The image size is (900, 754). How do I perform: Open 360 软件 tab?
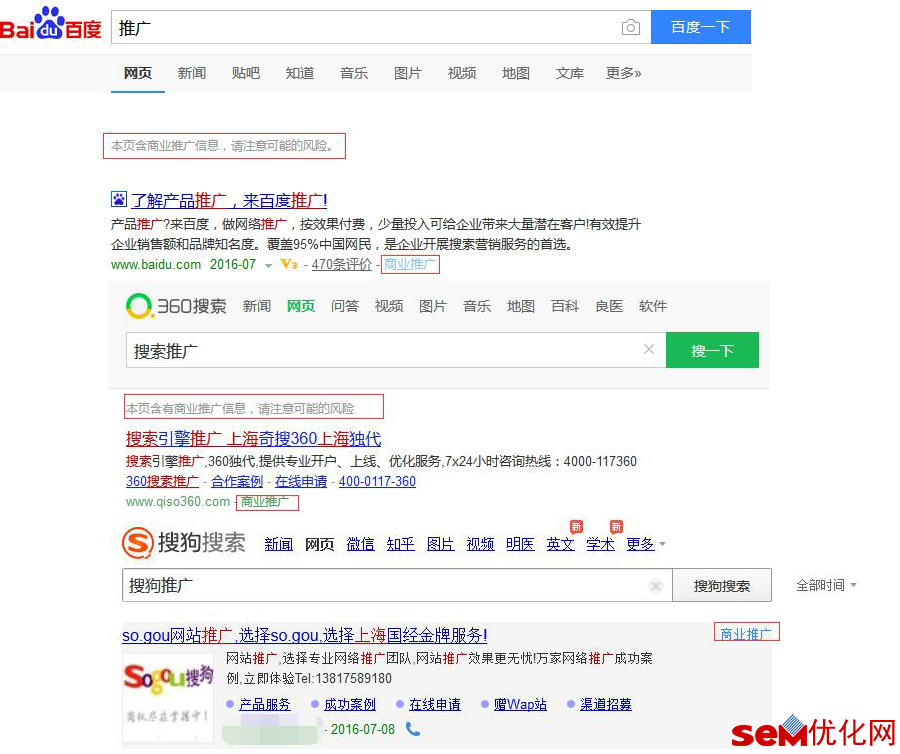653,306
